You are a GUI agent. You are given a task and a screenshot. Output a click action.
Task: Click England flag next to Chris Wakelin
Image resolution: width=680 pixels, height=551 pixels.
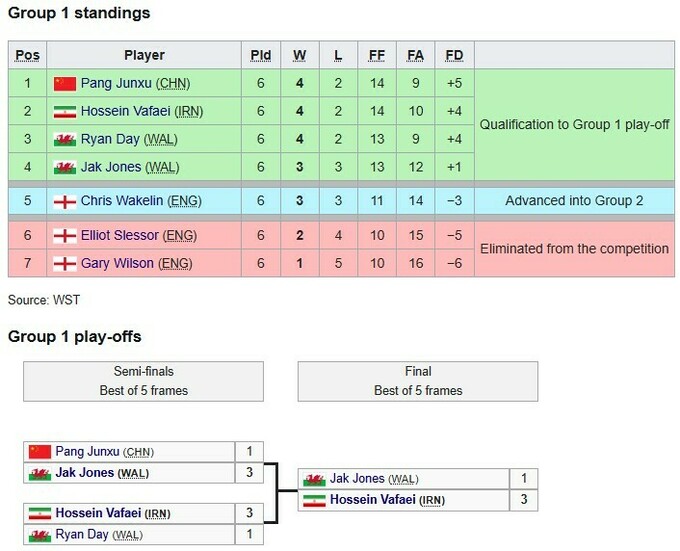(x=65, y=200)
